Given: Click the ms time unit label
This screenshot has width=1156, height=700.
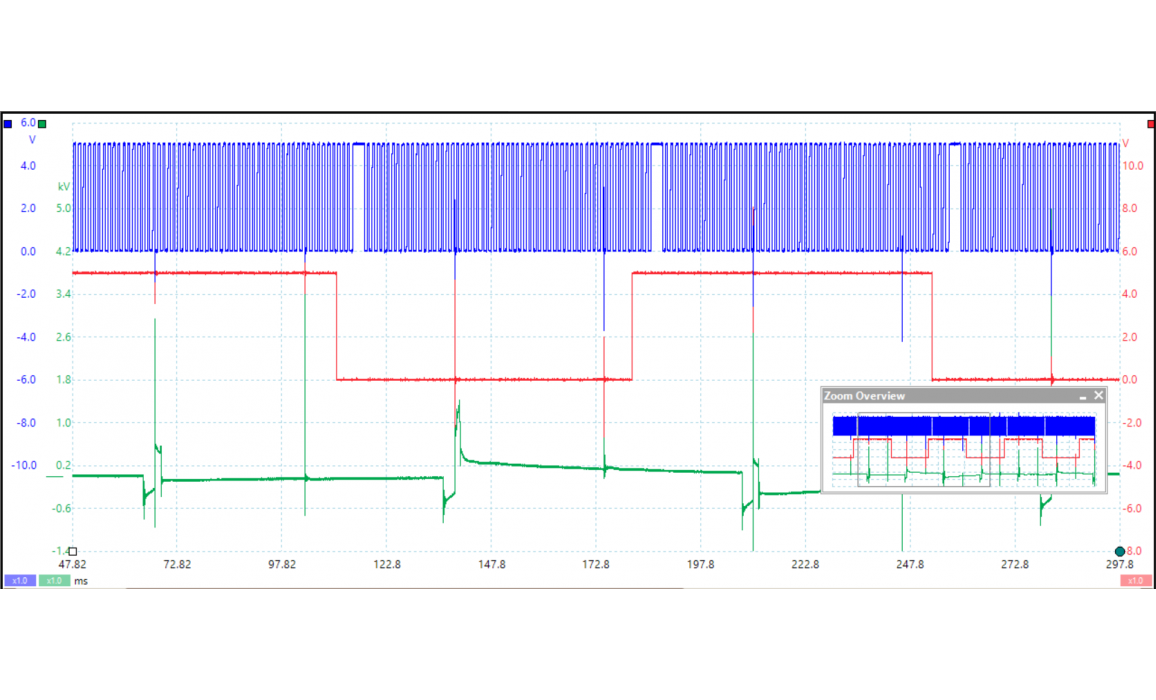Looking at the screenshot, I should click(80, 580).
